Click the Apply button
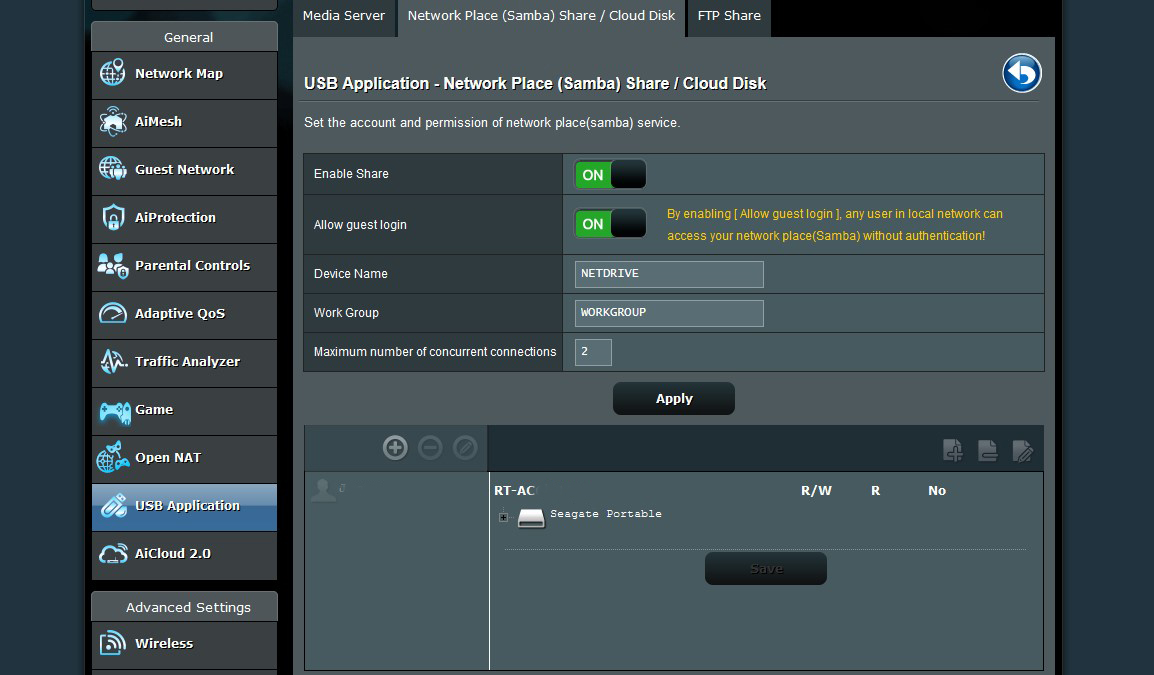This screenshot has height=675, width=1154. (x=673, y=398)
